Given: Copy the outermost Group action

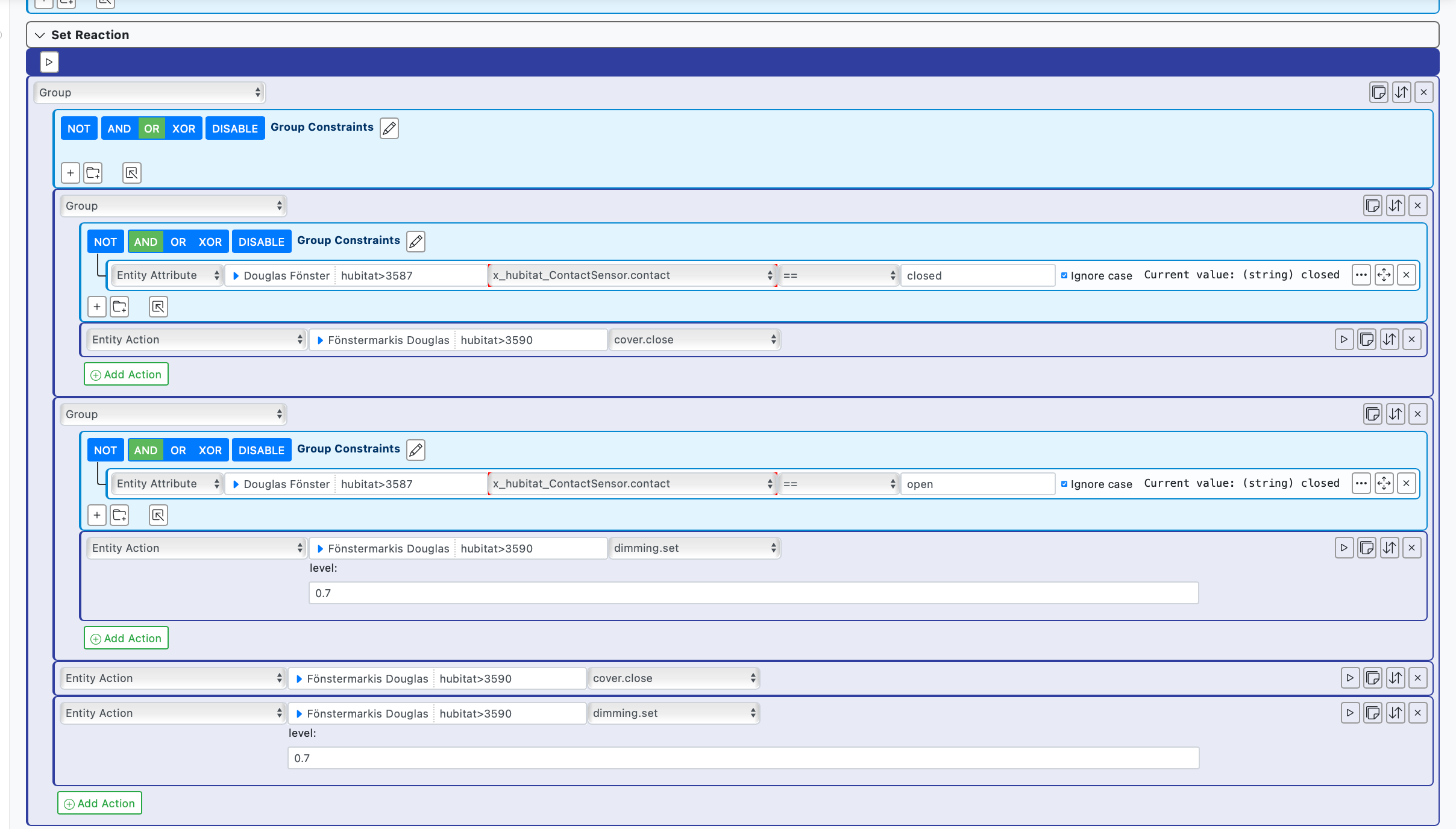Looking at the screenshot, I should click(x=1378, y=92).
